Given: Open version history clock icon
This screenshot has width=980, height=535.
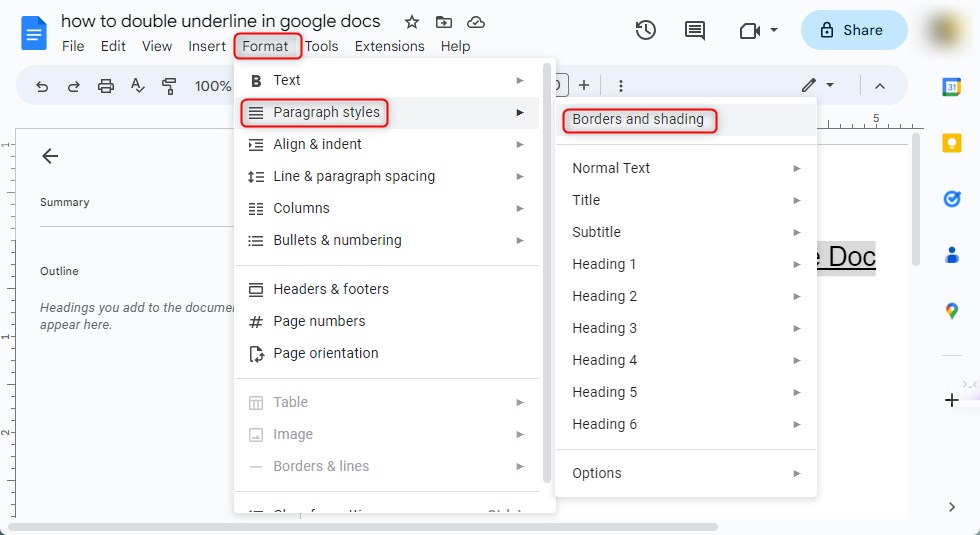Looking at the screenshot, I should coord(646,30).
